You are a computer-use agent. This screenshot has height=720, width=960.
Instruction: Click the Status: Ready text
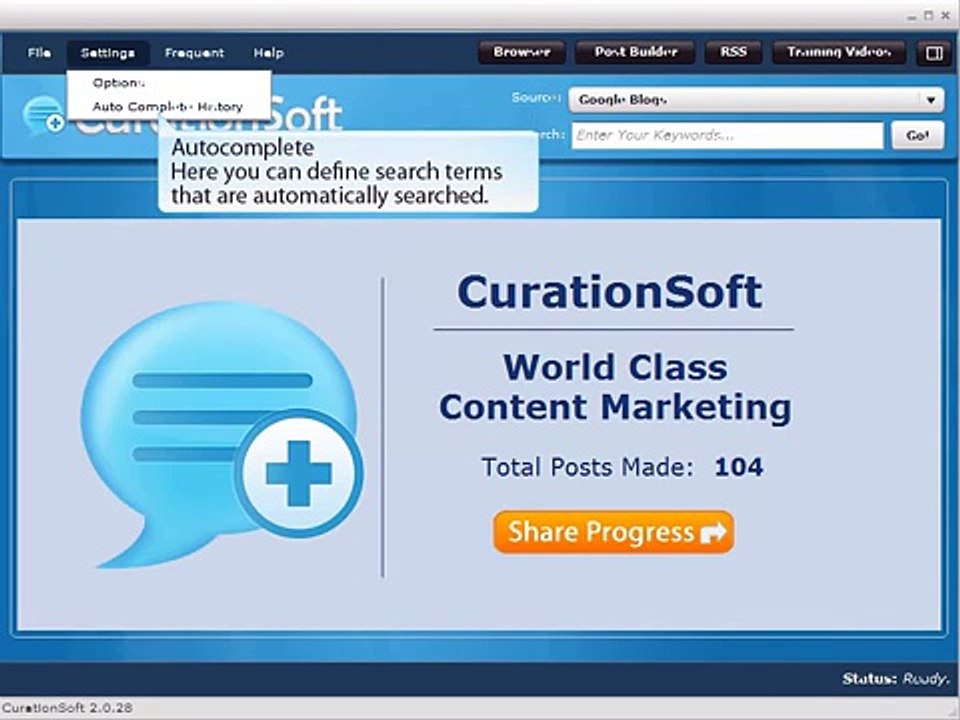pyautogui.click(x=894, y=678)
